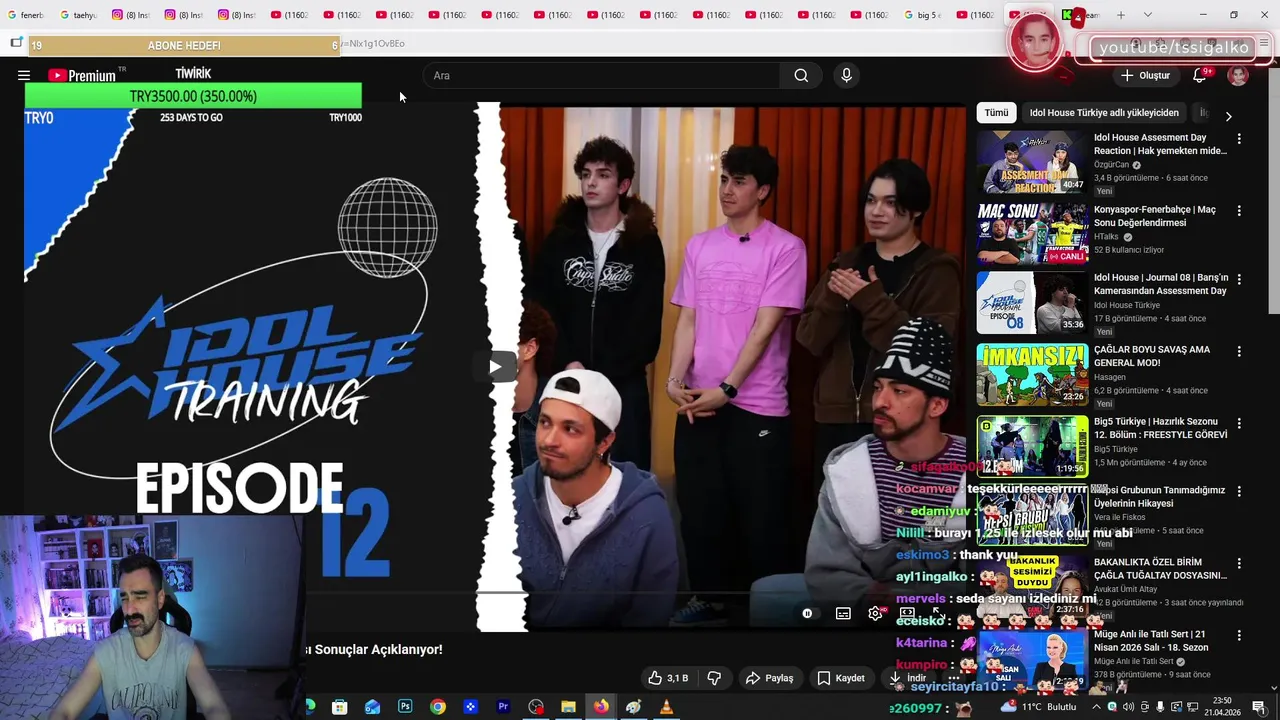Click the Oluştur create button

click(1145, 75)
